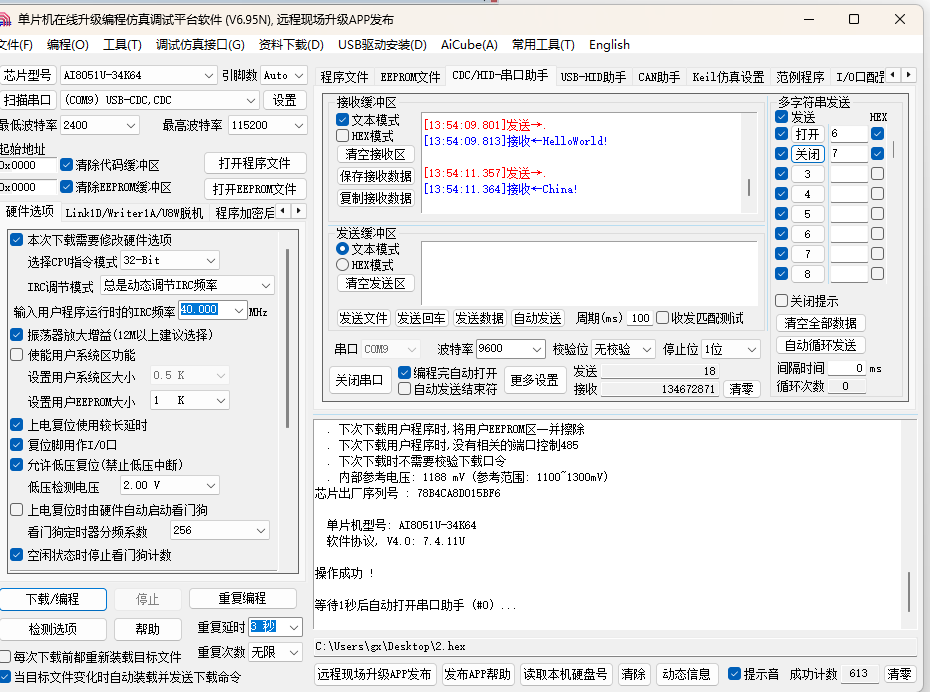Click hardware options panel vertical scrollbar
930x692 pixels.
tap(288, 338)
